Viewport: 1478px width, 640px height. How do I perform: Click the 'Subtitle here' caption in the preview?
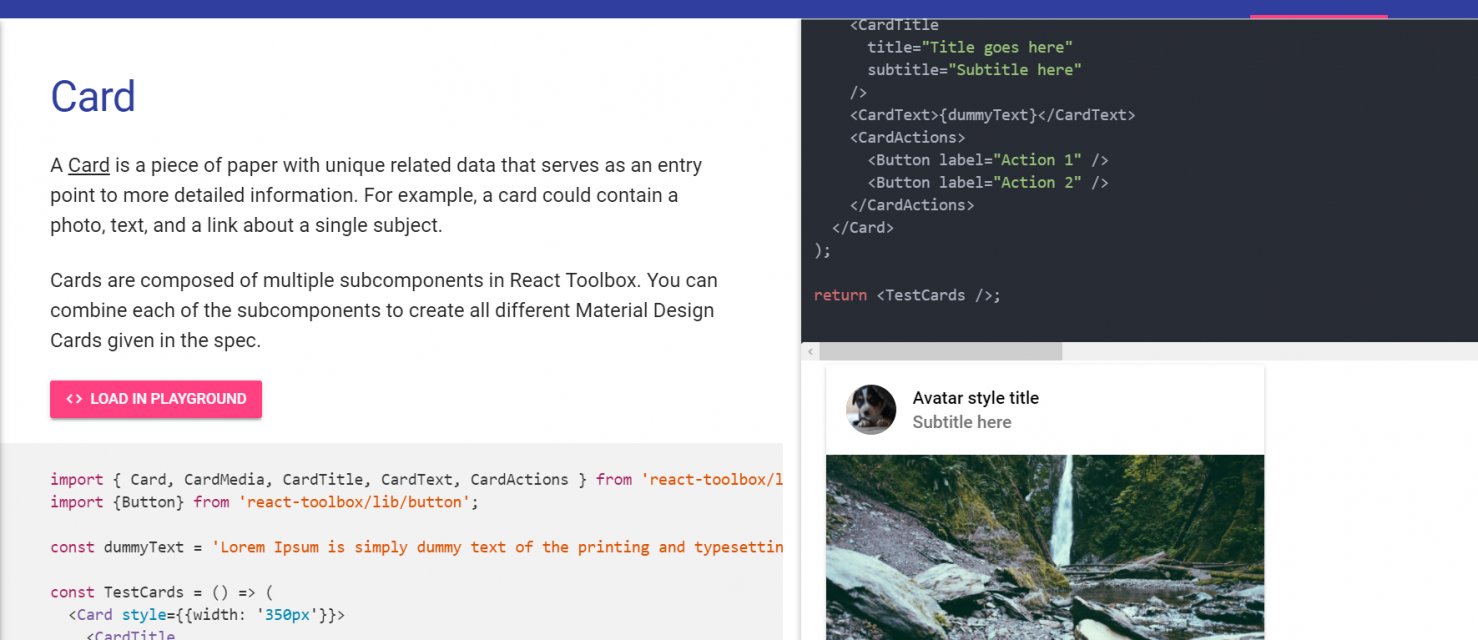[x=961, y=422]
